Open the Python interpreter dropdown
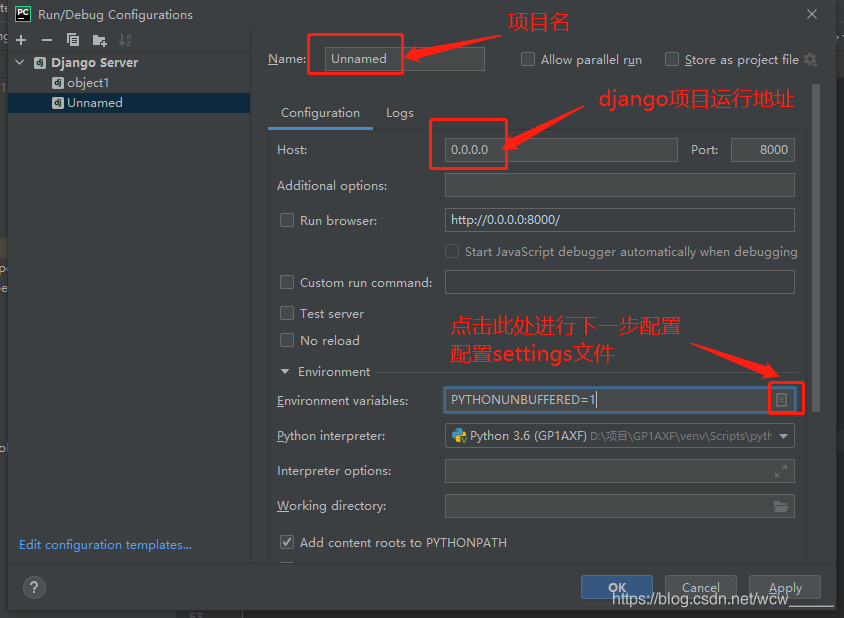 [x=784, y=436]
